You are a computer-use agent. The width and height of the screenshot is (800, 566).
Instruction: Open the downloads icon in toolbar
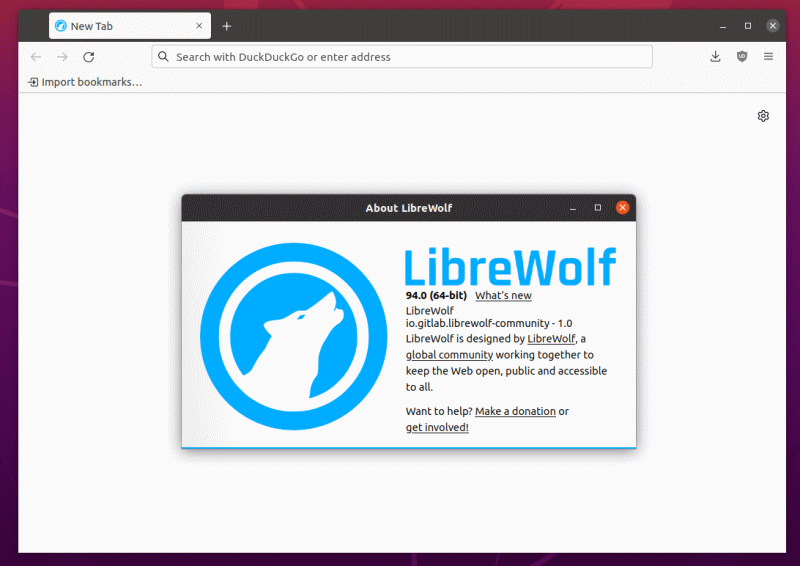715,56
